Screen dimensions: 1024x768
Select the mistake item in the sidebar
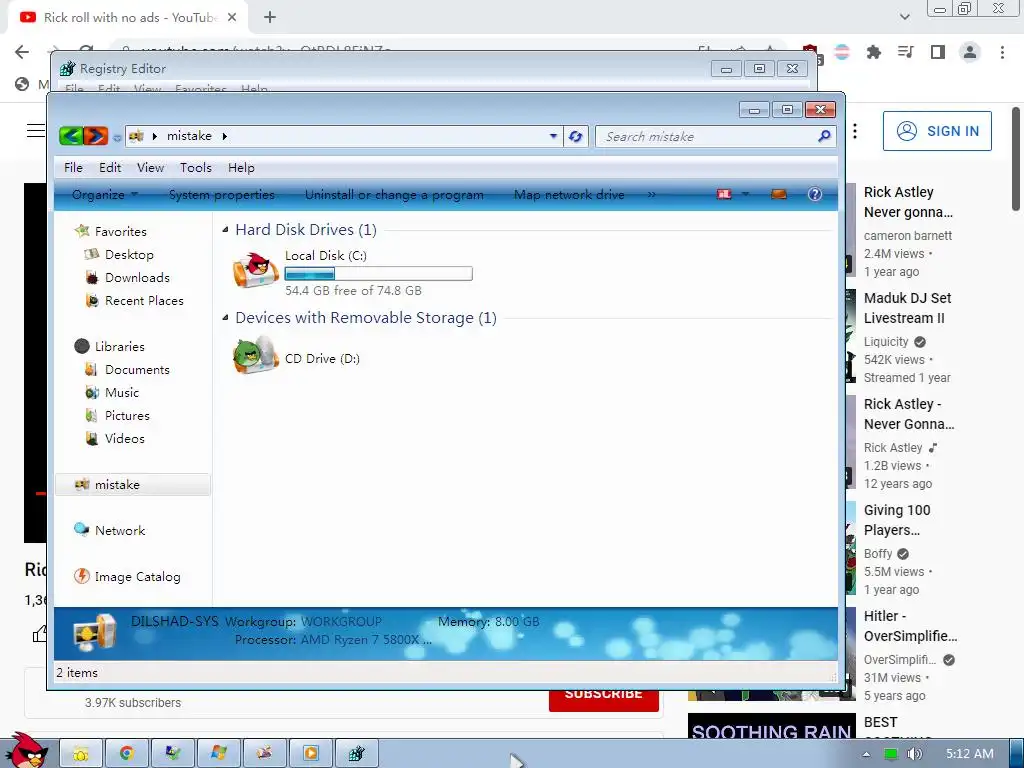tap(133, 485)
